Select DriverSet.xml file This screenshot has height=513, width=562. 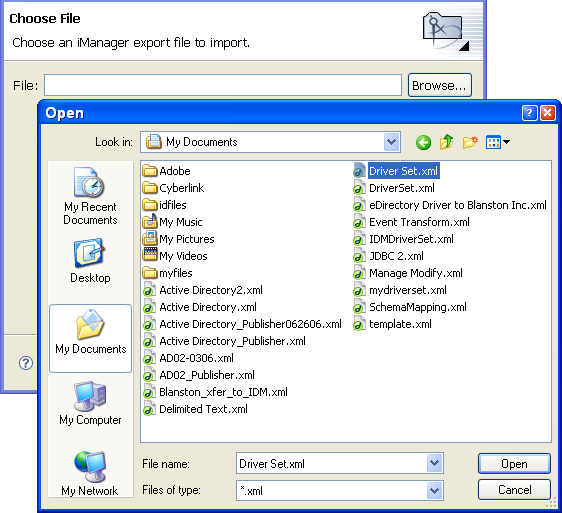[x=394, y=188]
